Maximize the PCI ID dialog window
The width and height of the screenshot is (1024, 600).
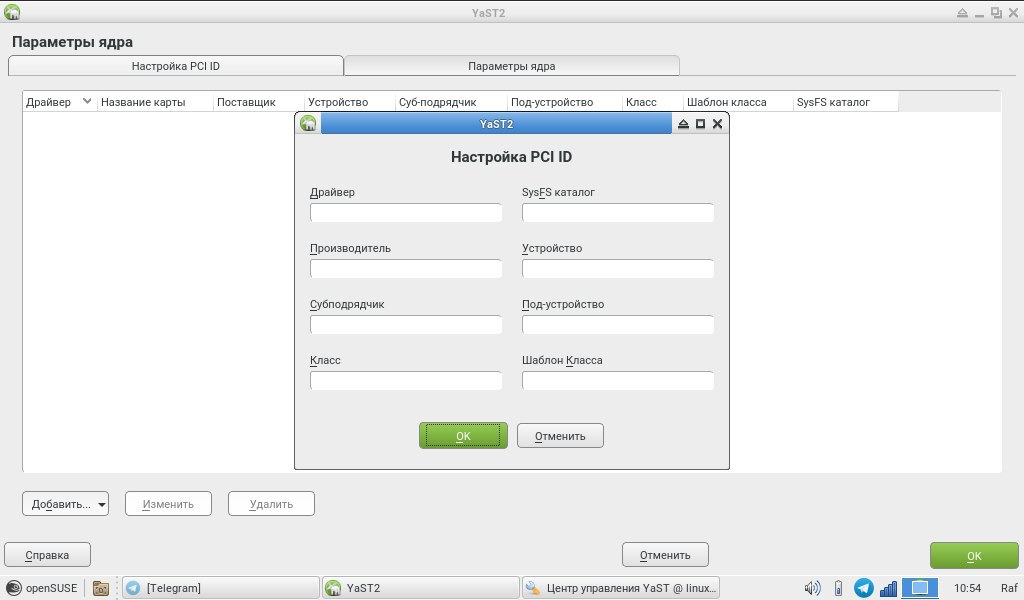tap(700, 123)
